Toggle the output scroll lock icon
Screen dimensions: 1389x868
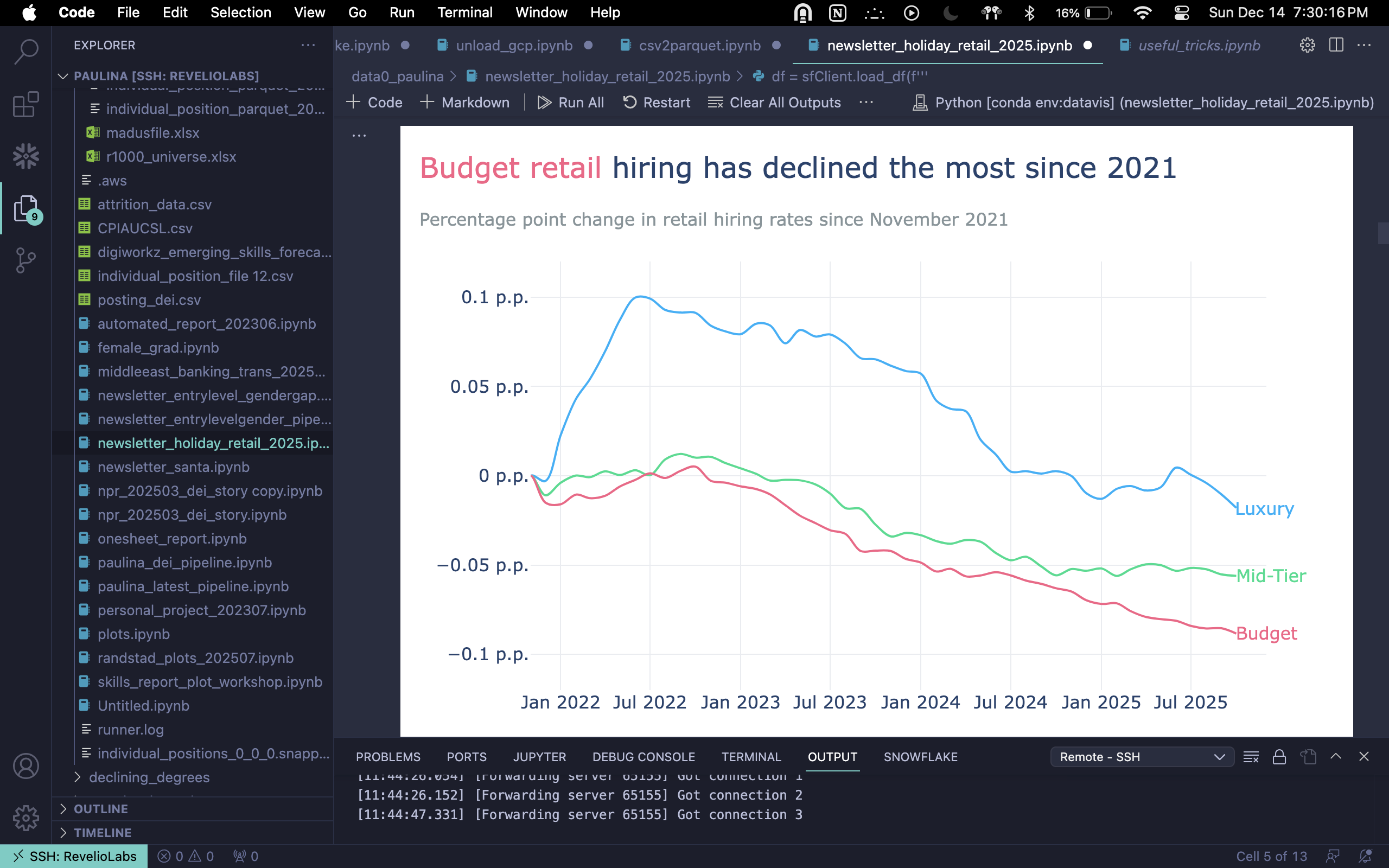pyautogui.click(x=1279, y=757)
